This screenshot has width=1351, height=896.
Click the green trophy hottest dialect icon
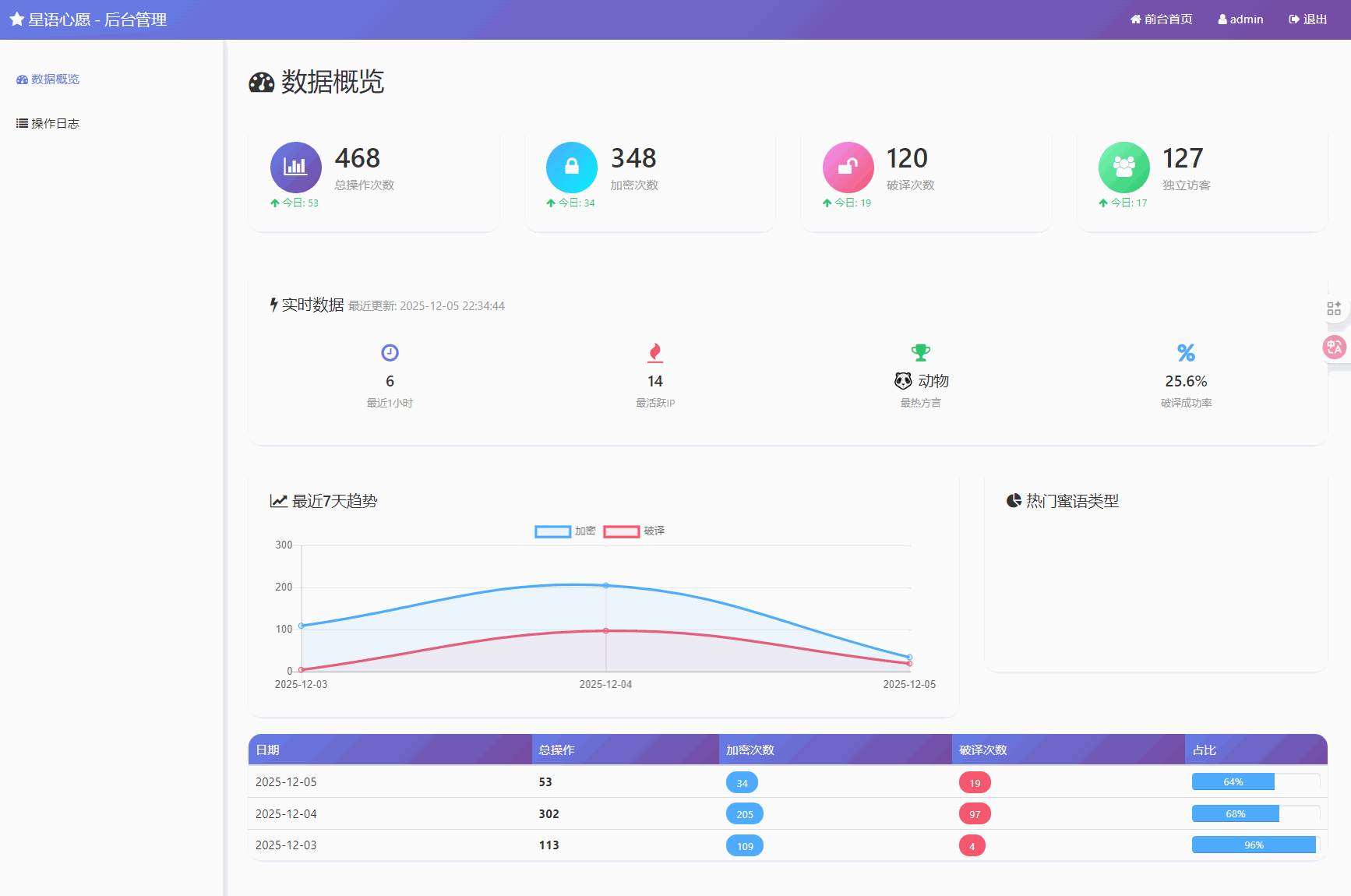pos(921,353)
